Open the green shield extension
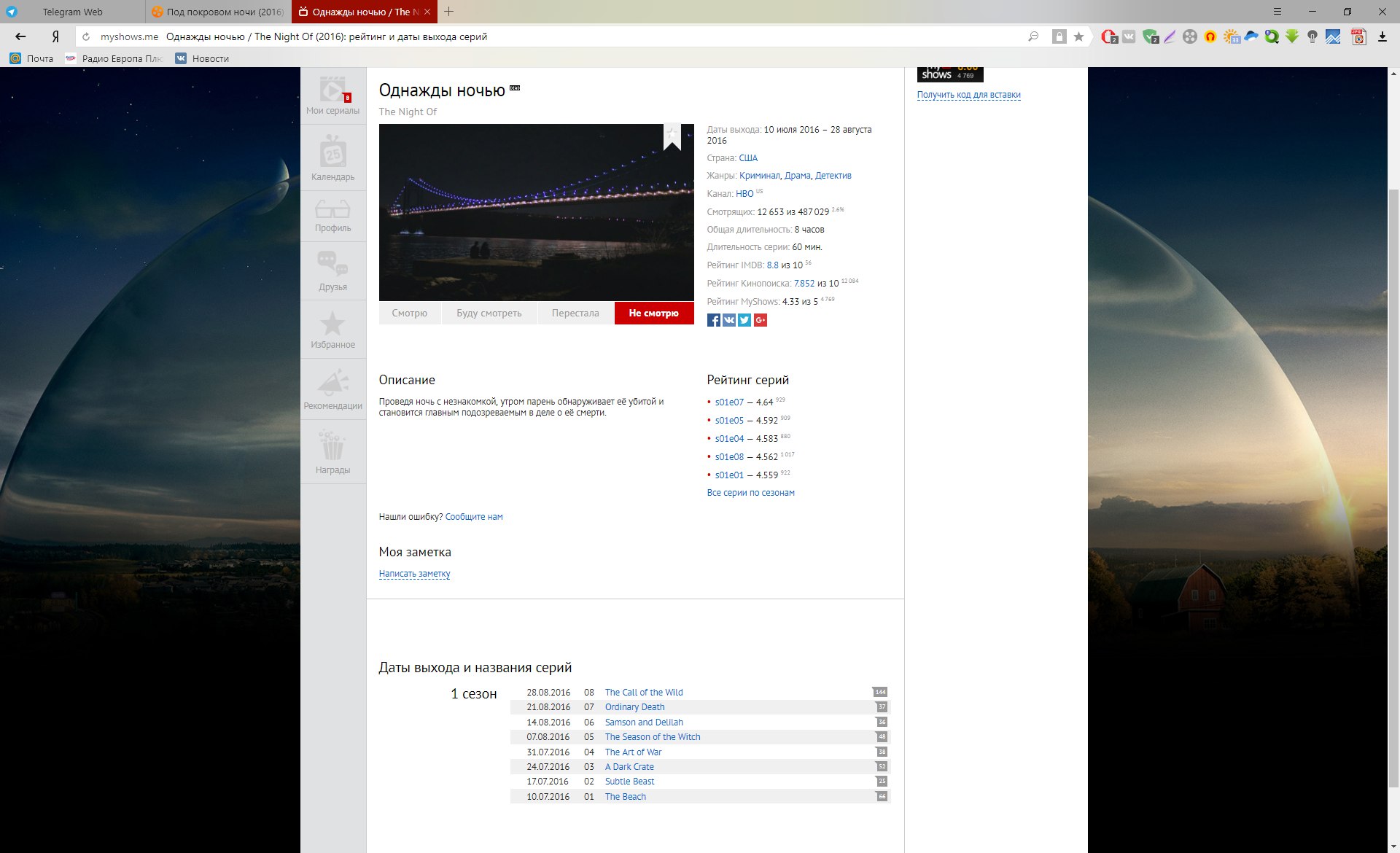The width and height of the screenshot is (1400, 853). pyautogui.click(x=1151, y=36)
